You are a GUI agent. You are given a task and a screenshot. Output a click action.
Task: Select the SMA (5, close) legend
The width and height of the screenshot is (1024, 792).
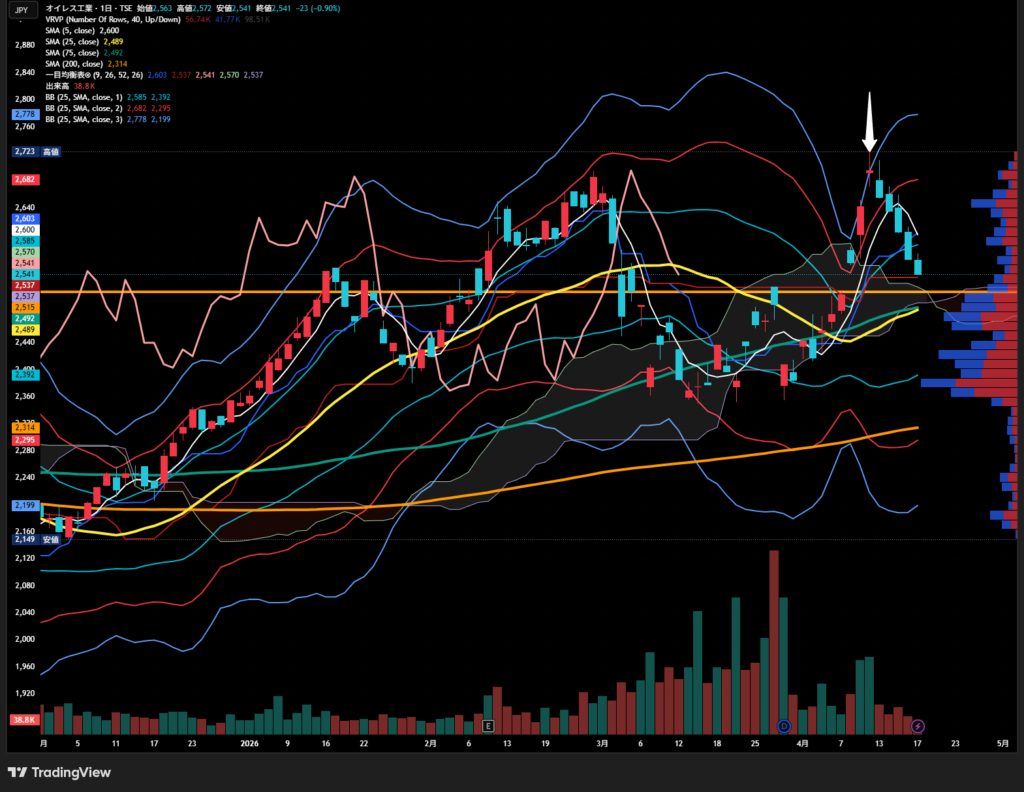(x=76, y=30)
